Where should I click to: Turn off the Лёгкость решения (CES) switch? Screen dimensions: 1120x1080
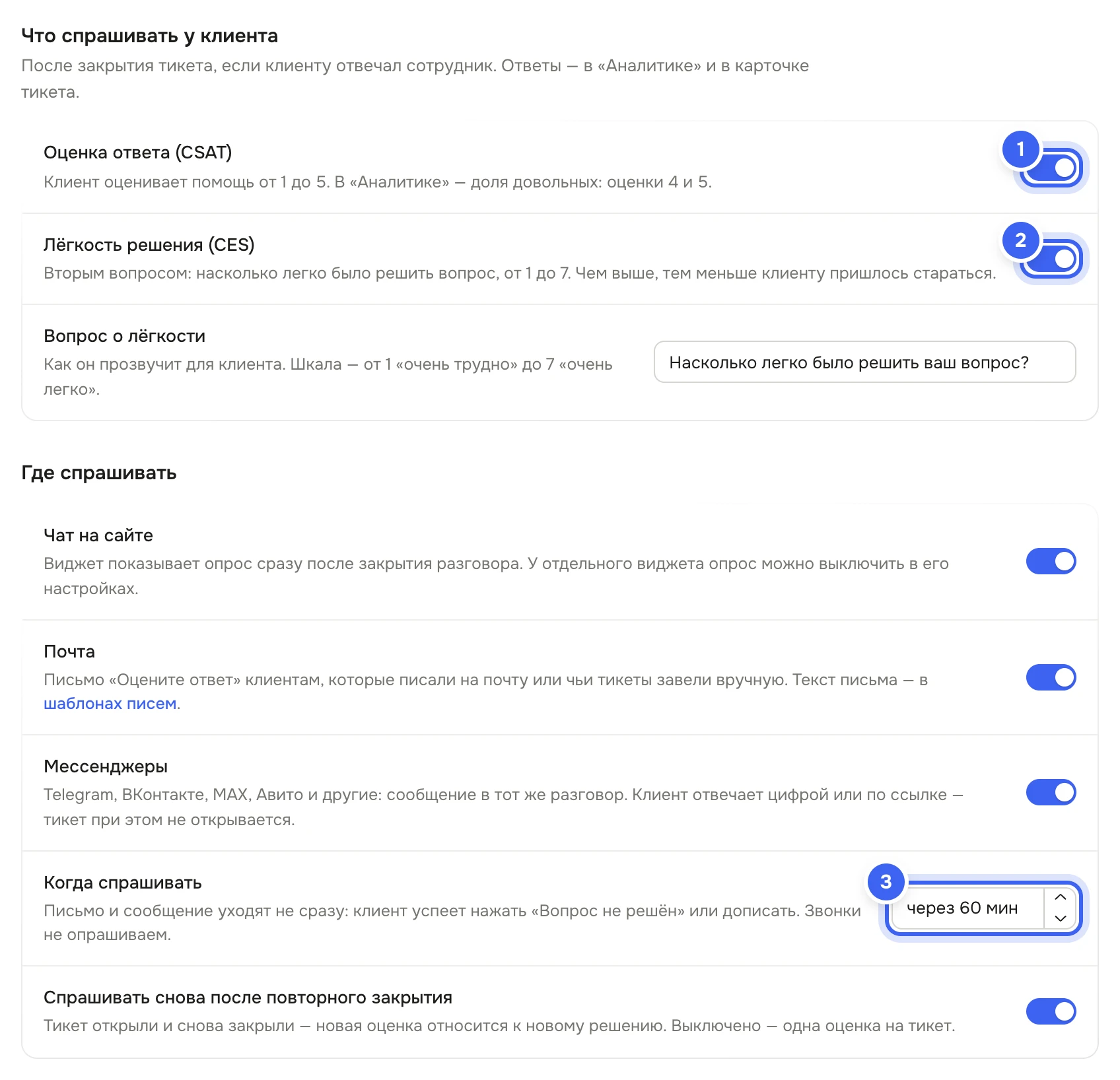[1051, 259]
